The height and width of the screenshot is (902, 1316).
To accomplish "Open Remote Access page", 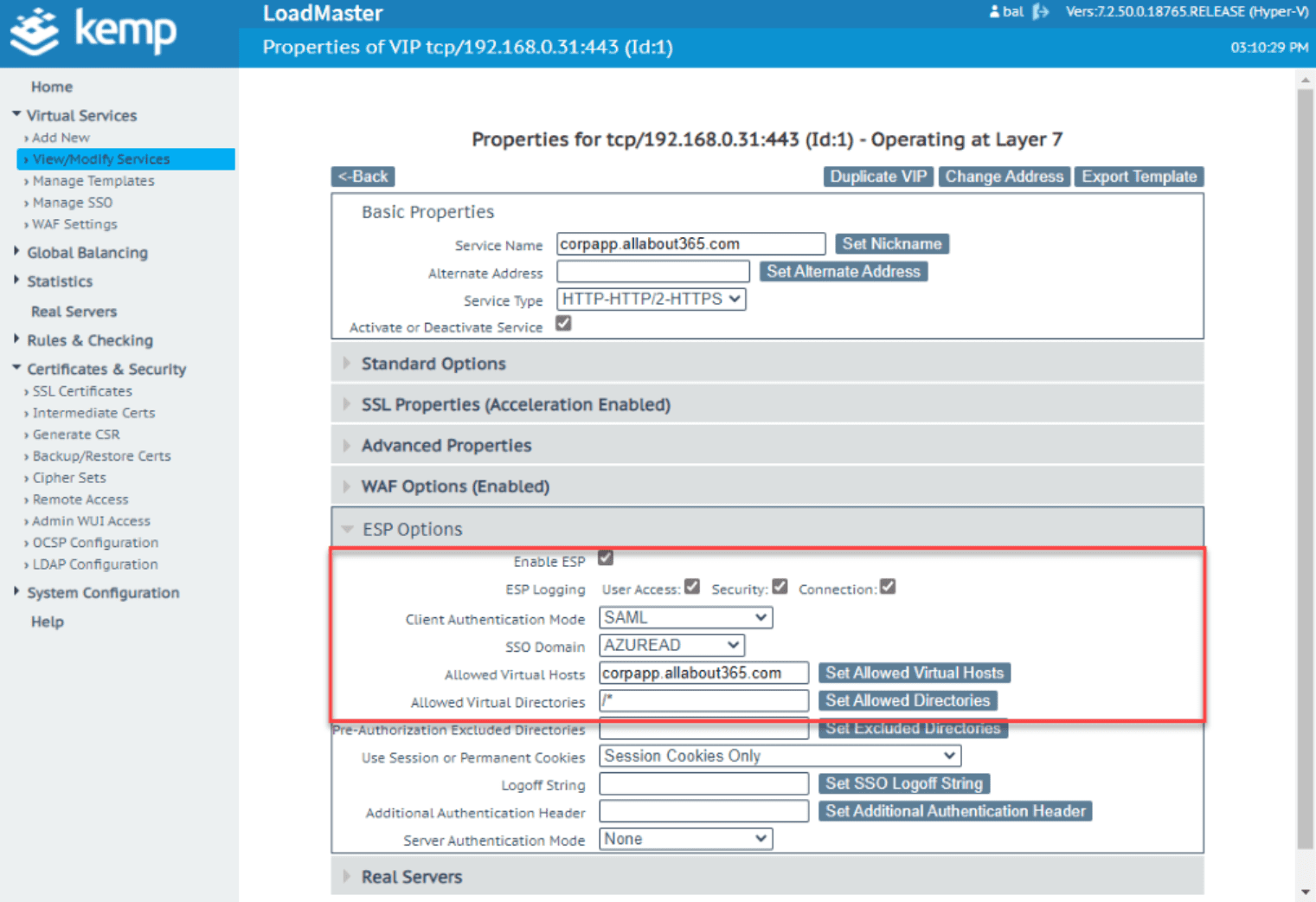I will 80,499.
